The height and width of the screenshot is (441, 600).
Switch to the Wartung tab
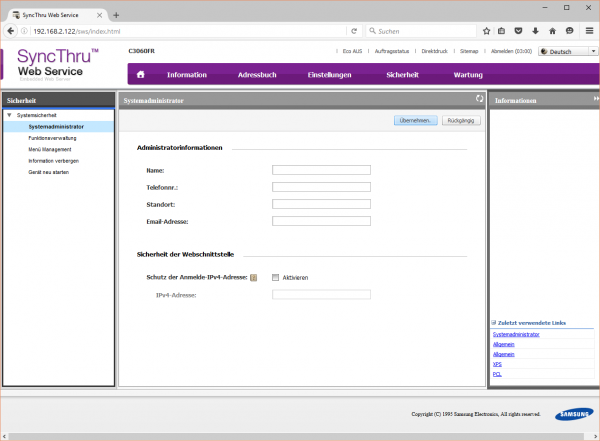(469, 74)
